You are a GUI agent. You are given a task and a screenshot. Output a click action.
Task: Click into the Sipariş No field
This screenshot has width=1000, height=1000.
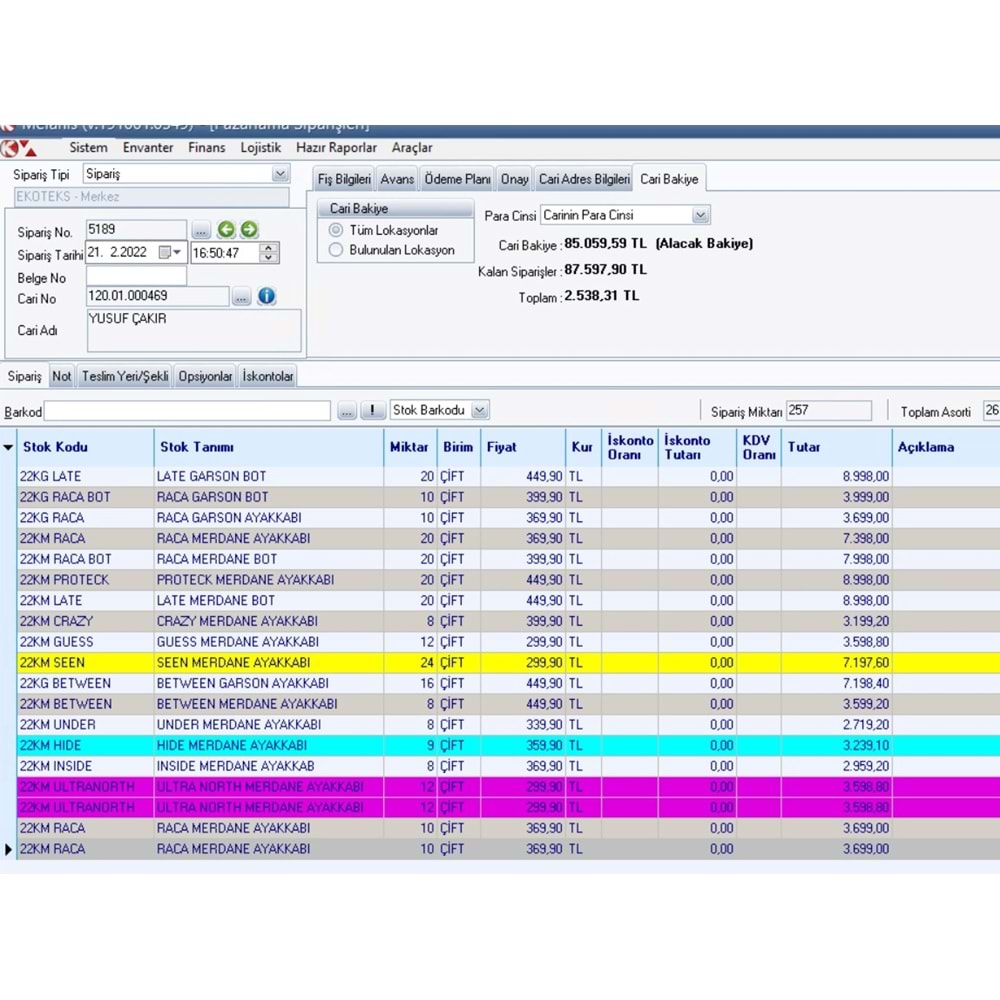pyautogui.click(x=136, y=230)
